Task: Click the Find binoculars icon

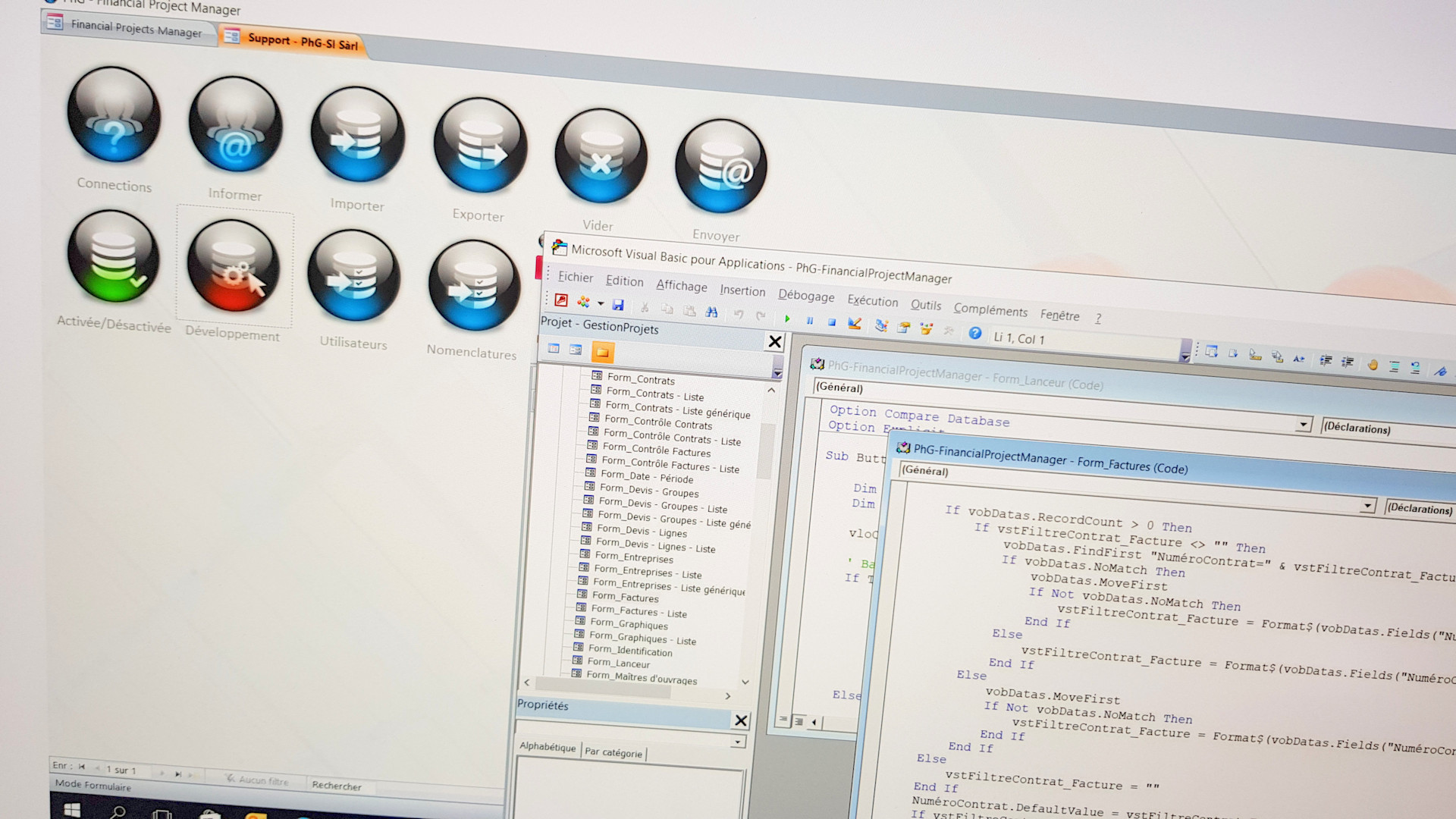Action: 711,312
